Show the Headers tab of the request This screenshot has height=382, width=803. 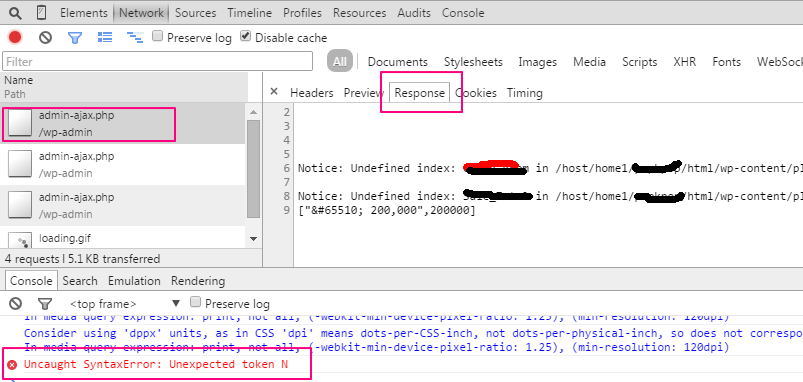311,93
